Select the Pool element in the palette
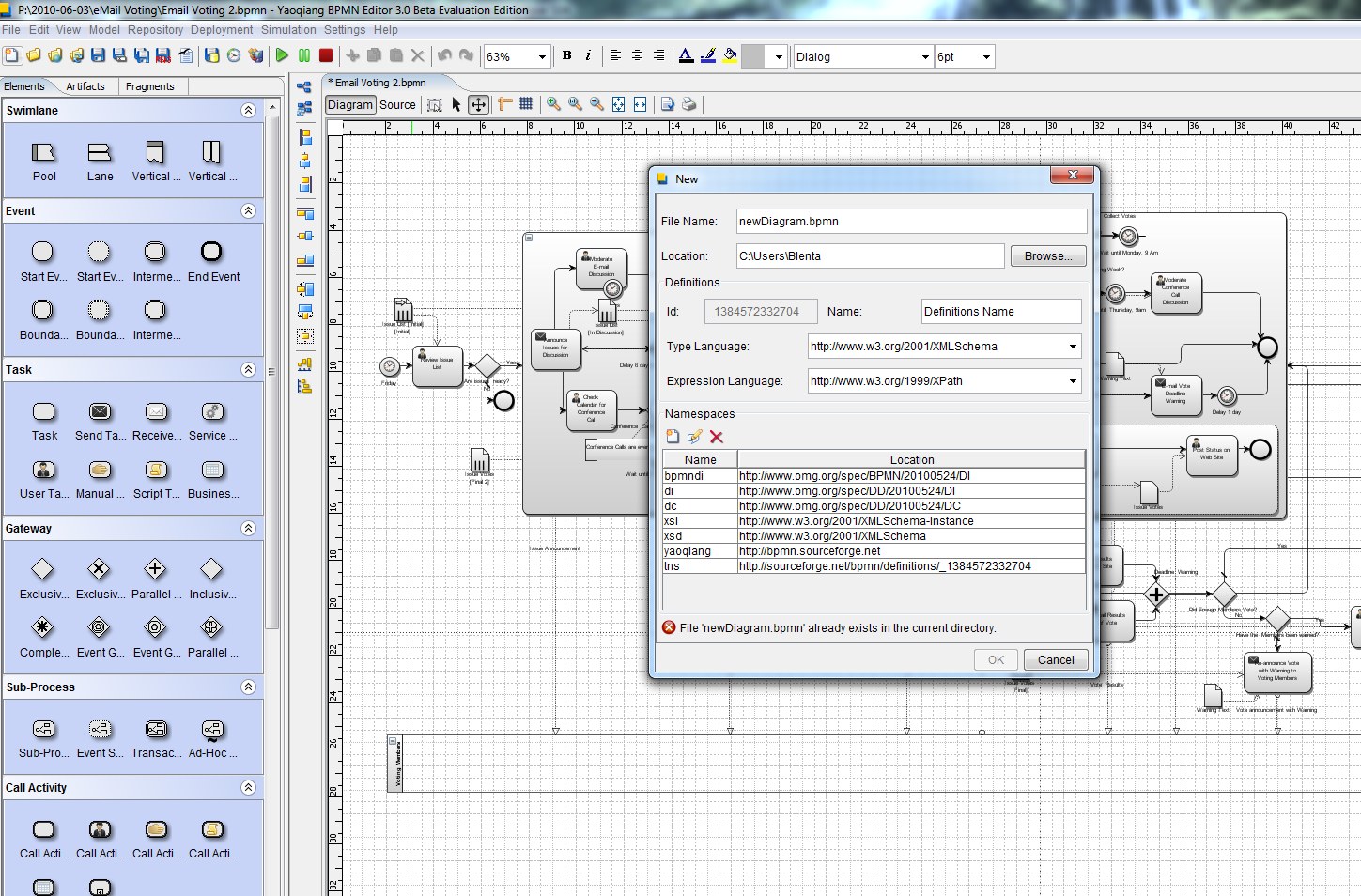Viewport: 1361px width, 896px height. (x=44, y=162)
